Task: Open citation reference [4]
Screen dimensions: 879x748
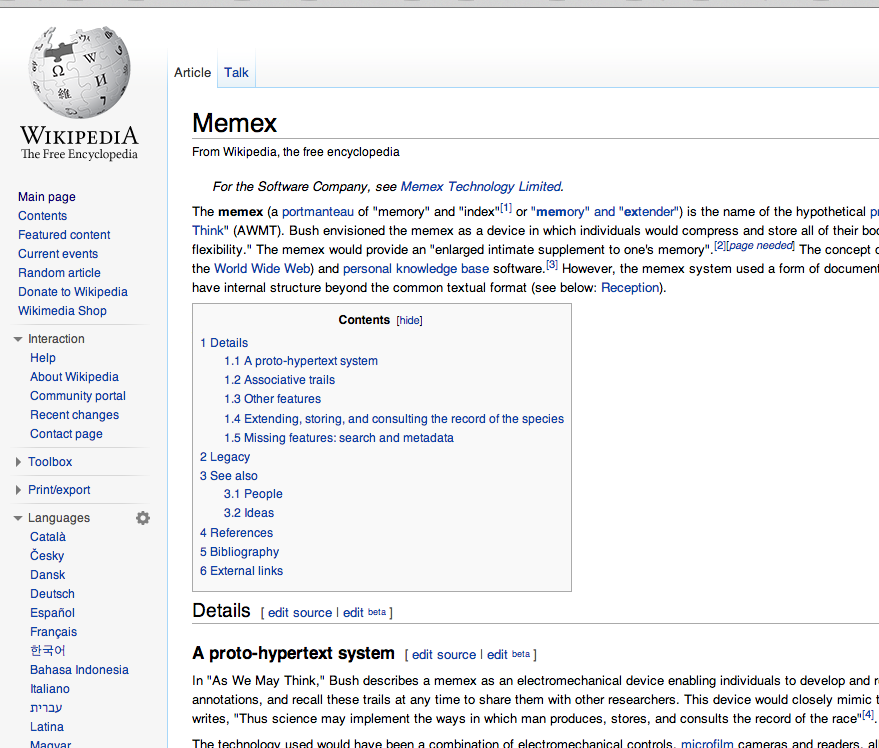Action: pyautogui.click(x=868, y=714)
